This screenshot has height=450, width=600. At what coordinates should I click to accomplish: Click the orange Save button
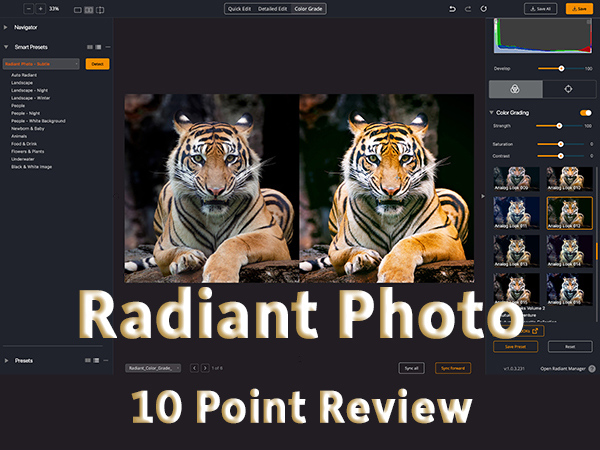pyautogui.click(x=579, y=9)
